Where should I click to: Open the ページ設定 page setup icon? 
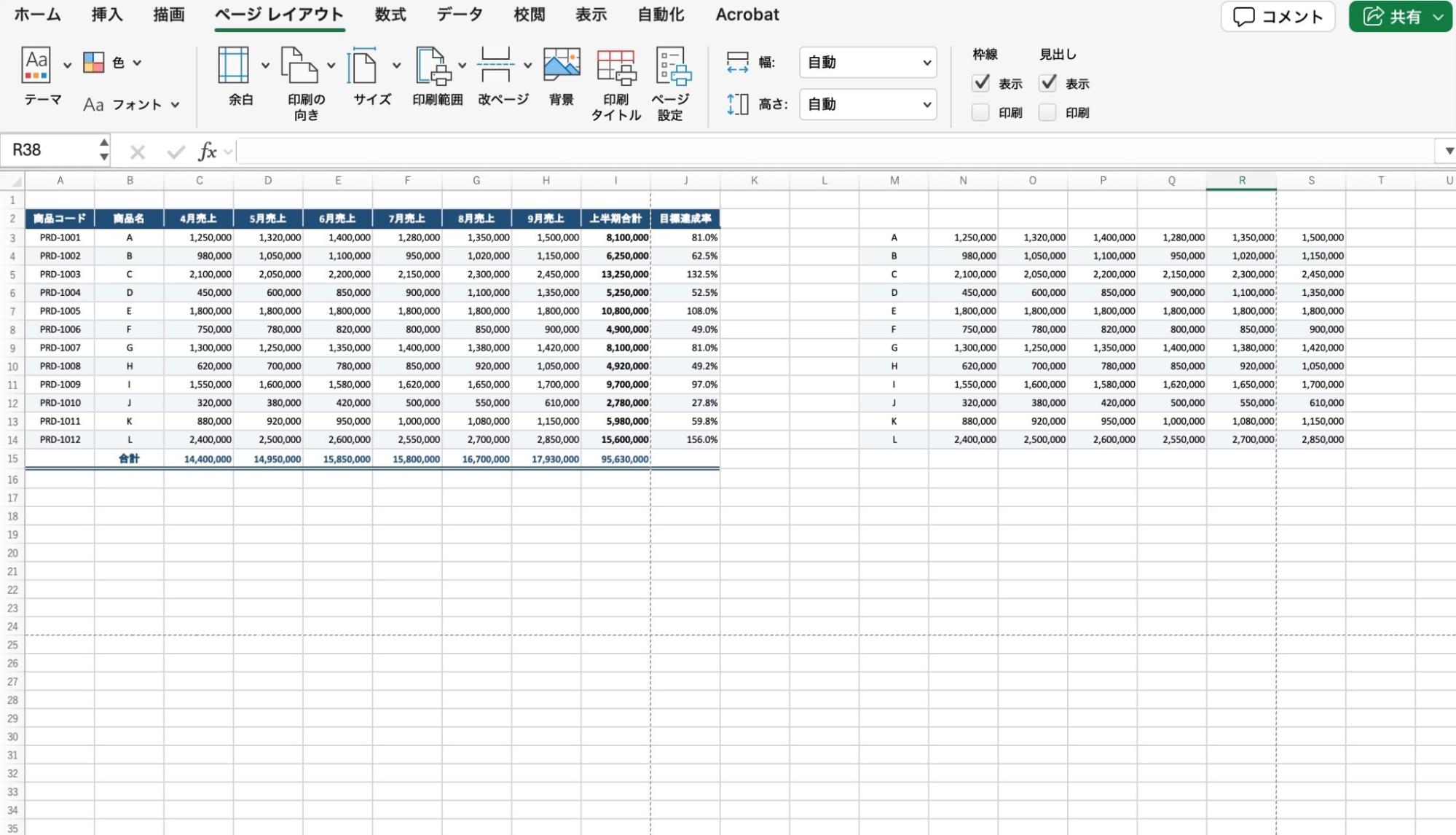(672, 66)
